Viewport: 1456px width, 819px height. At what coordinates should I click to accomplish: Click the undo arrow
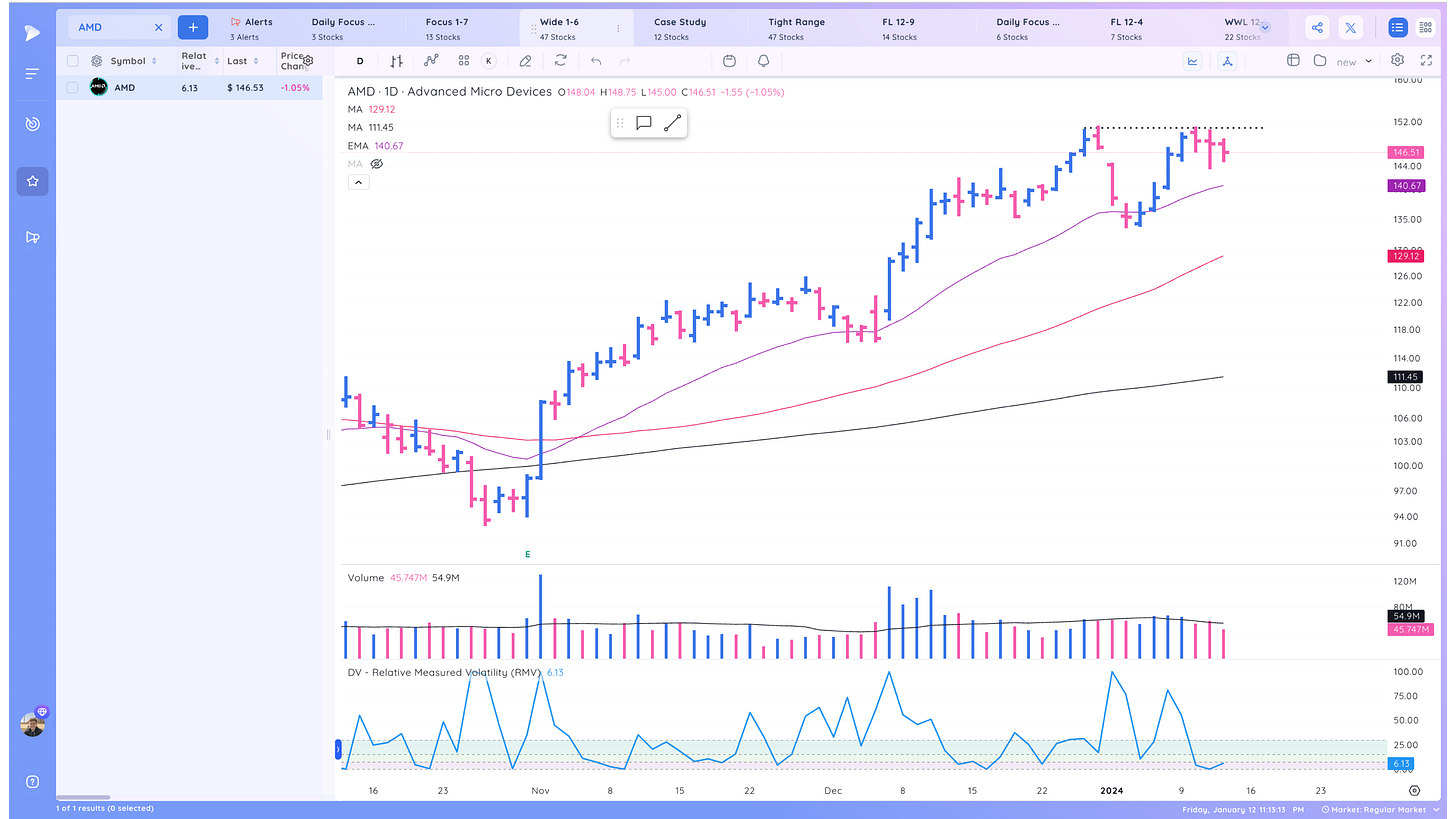(596, 61)
